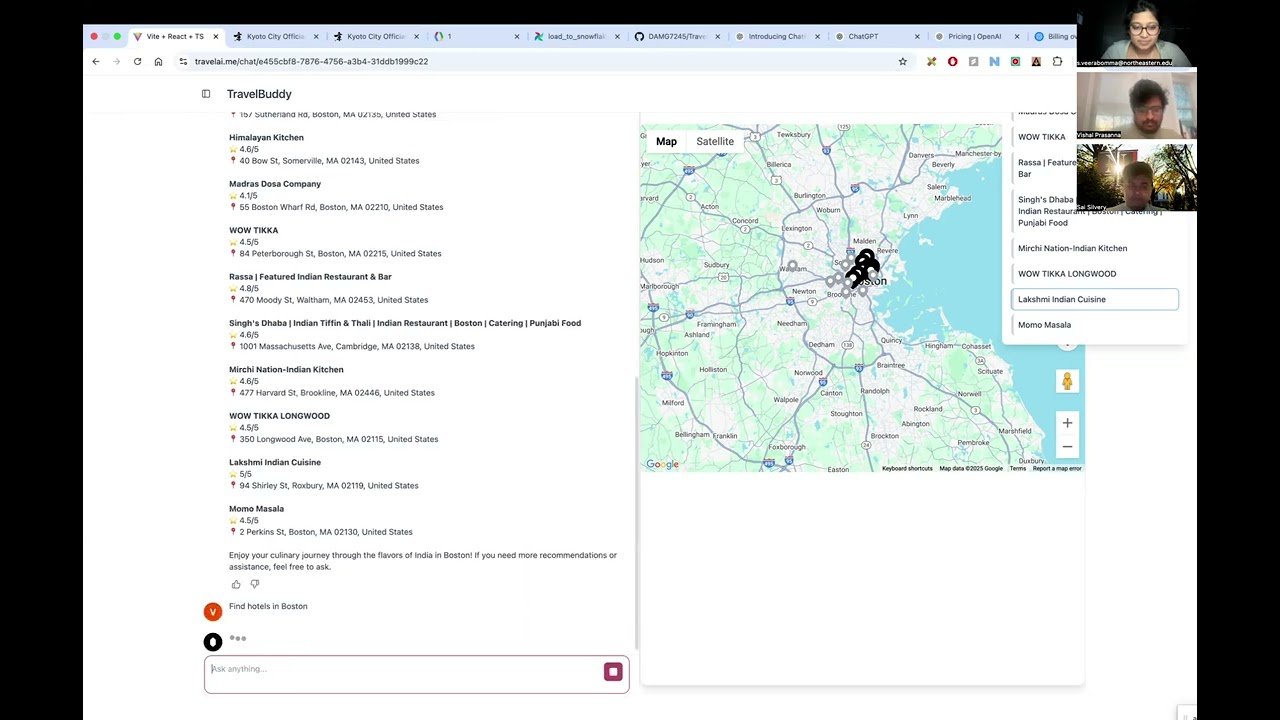Image resolution: width=1280 pixels, height=720 pixels.
Task: Click the Himalayan Kitchen restaurant name
Action: point(266,138)
